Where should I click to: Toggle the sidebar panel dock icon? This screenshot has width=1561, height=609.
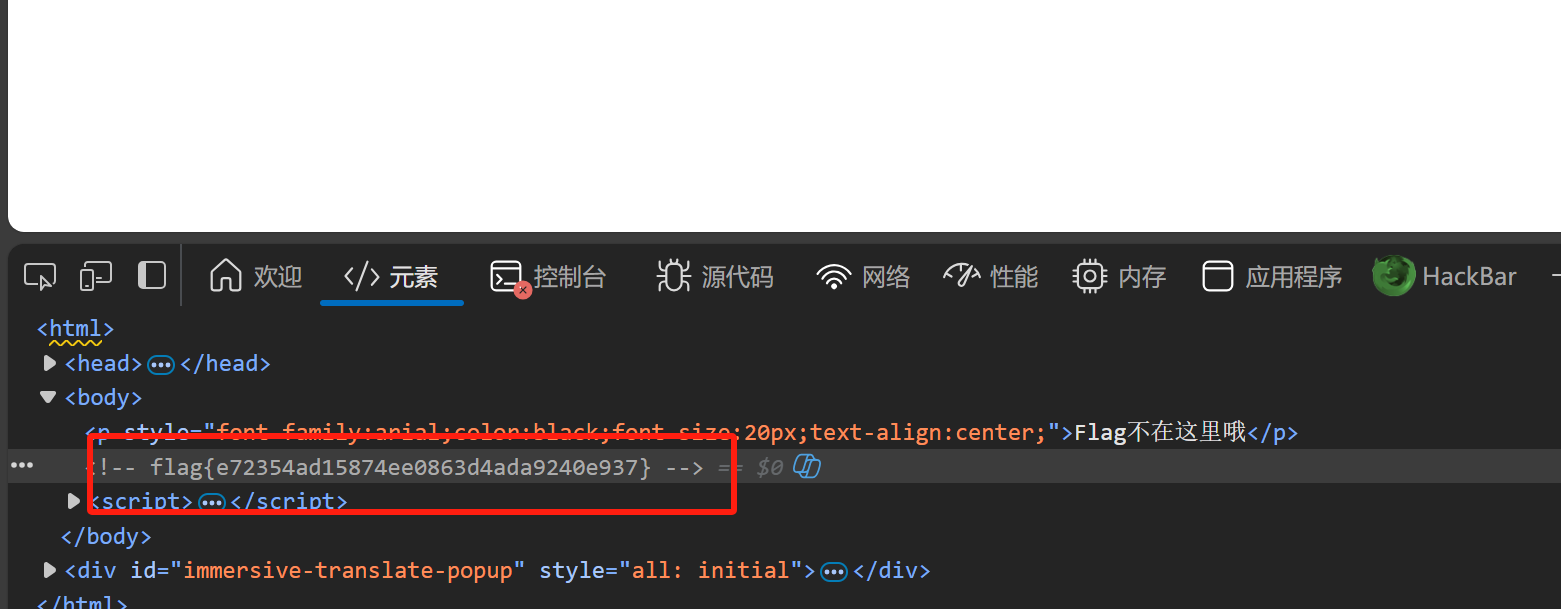click(x=152, y=275)
